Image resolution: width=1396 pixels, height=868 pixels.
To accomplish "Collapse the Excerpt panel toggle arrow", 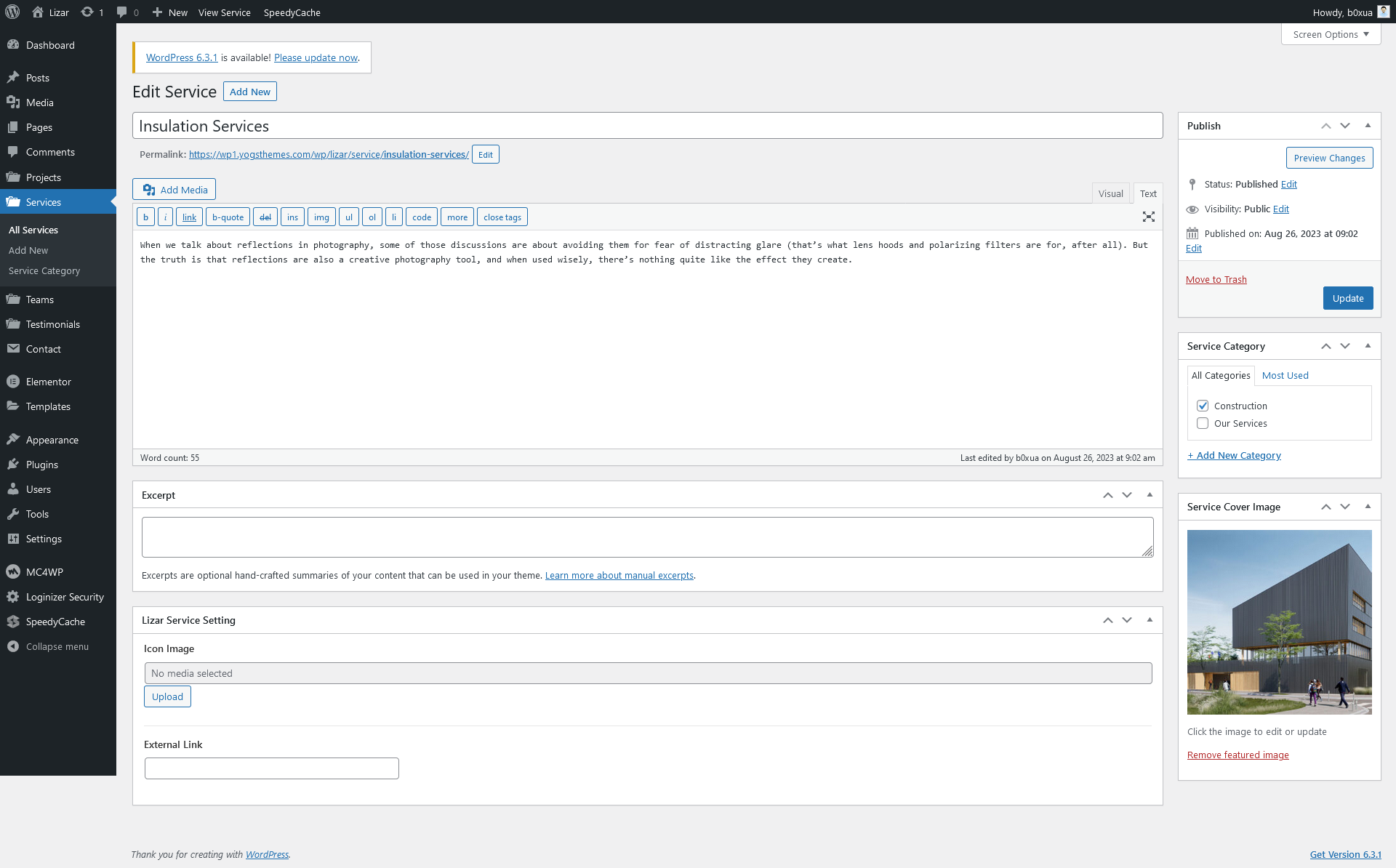I will (1150, 495).
